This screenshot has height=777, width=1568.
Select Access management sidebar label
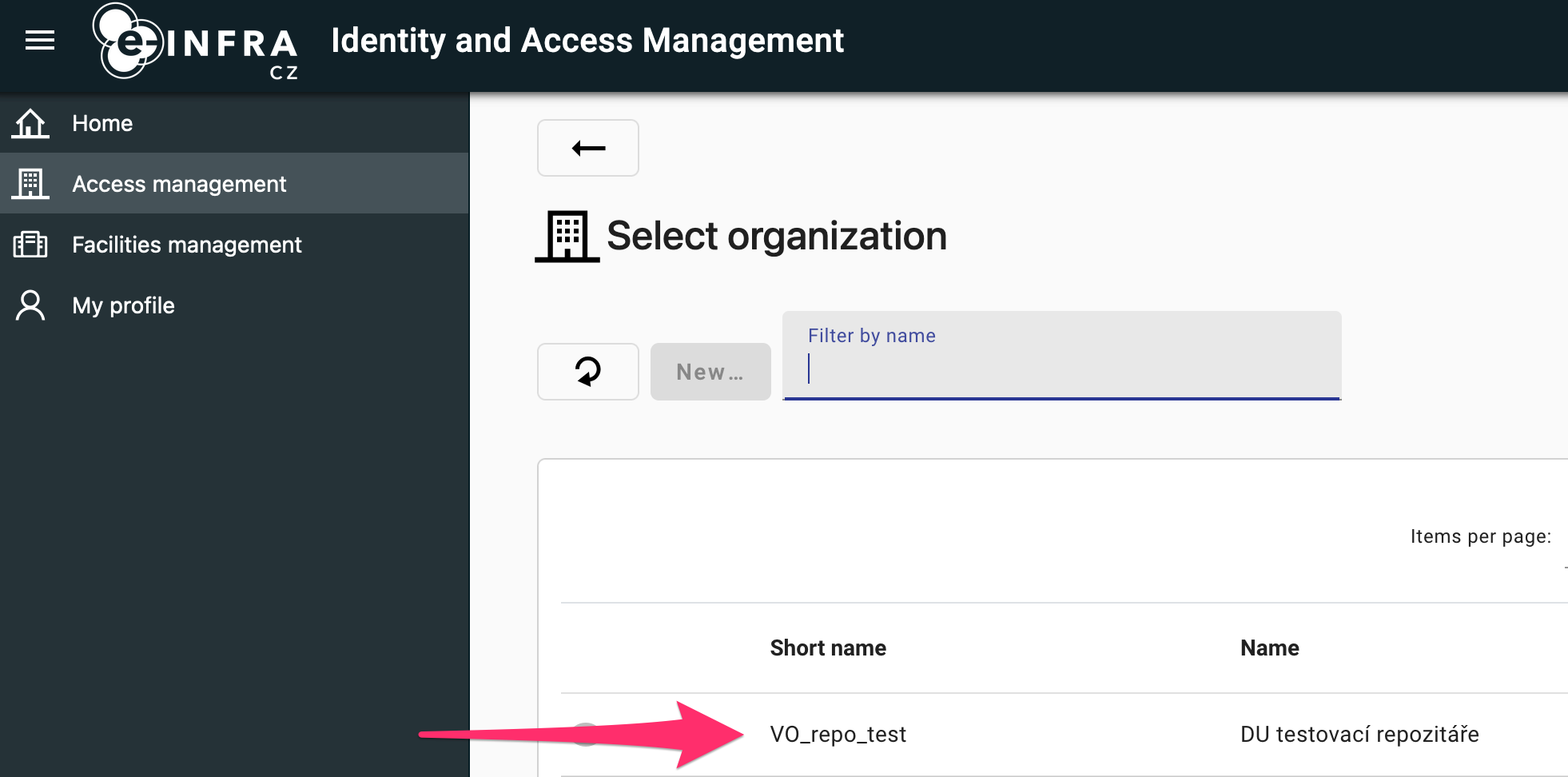pyautogui.click(x=179, y=184)
